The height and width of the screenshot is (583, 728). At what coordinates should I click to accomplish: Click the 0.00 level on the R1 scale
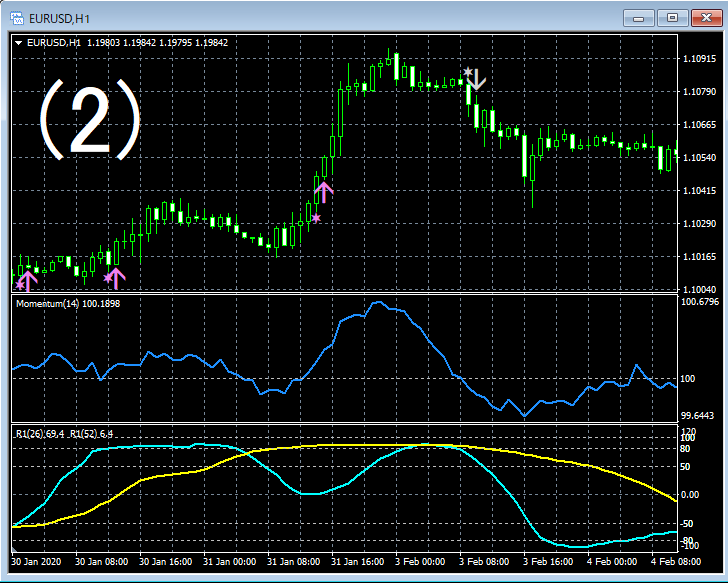coord(690,494)
